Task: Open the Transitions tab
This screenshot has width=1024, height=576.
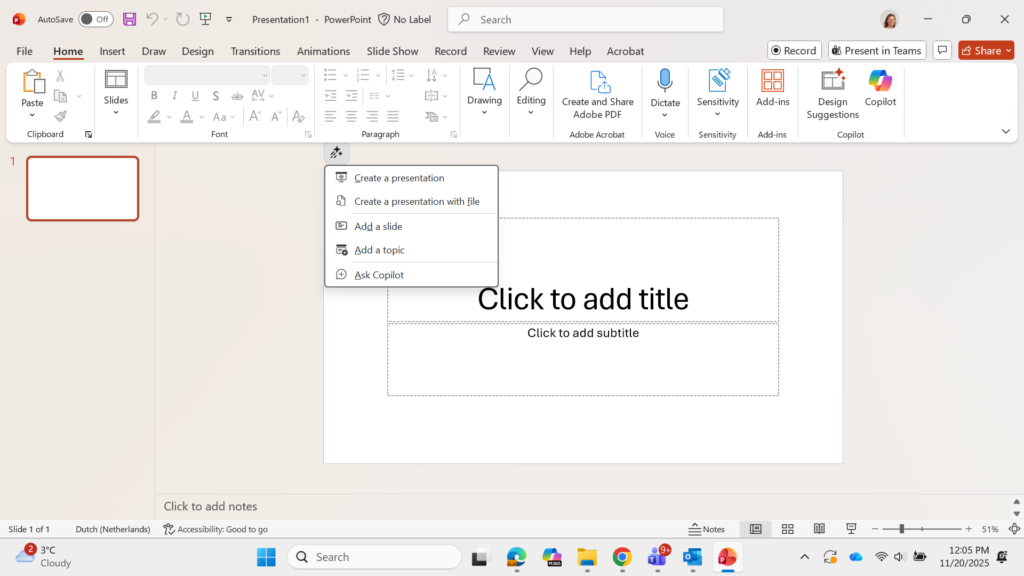Action: coord(255,51)
